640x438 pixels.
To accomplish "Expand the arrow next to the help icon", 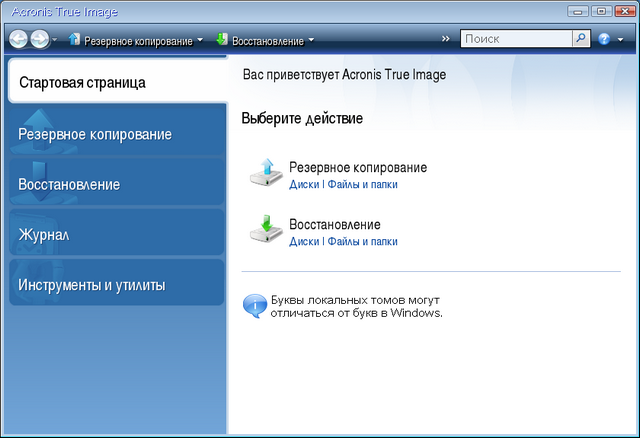I will coord(620,40).
